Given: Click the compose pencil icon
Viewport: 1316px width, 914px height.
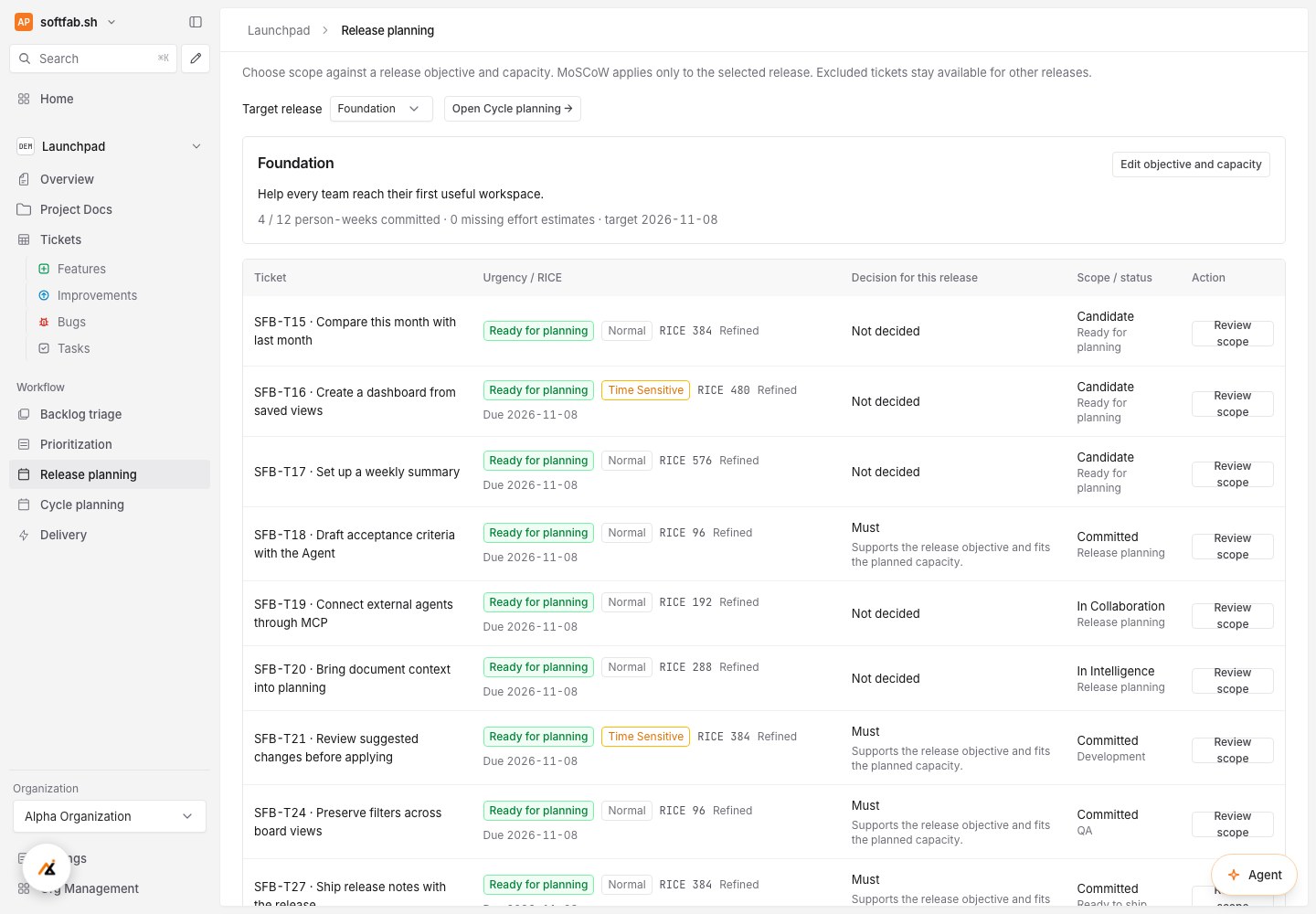Looking at the screenshot, I should (196, 58).
